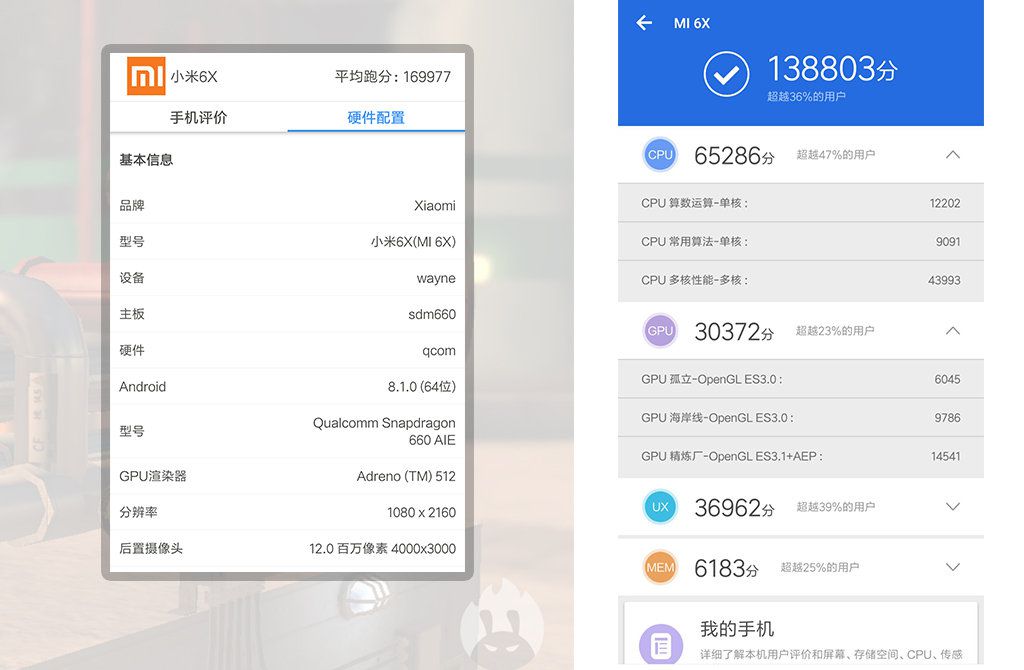Expand the MEM score section
The height and width of the screenshot is (670, 1024).
coord(953,567)
